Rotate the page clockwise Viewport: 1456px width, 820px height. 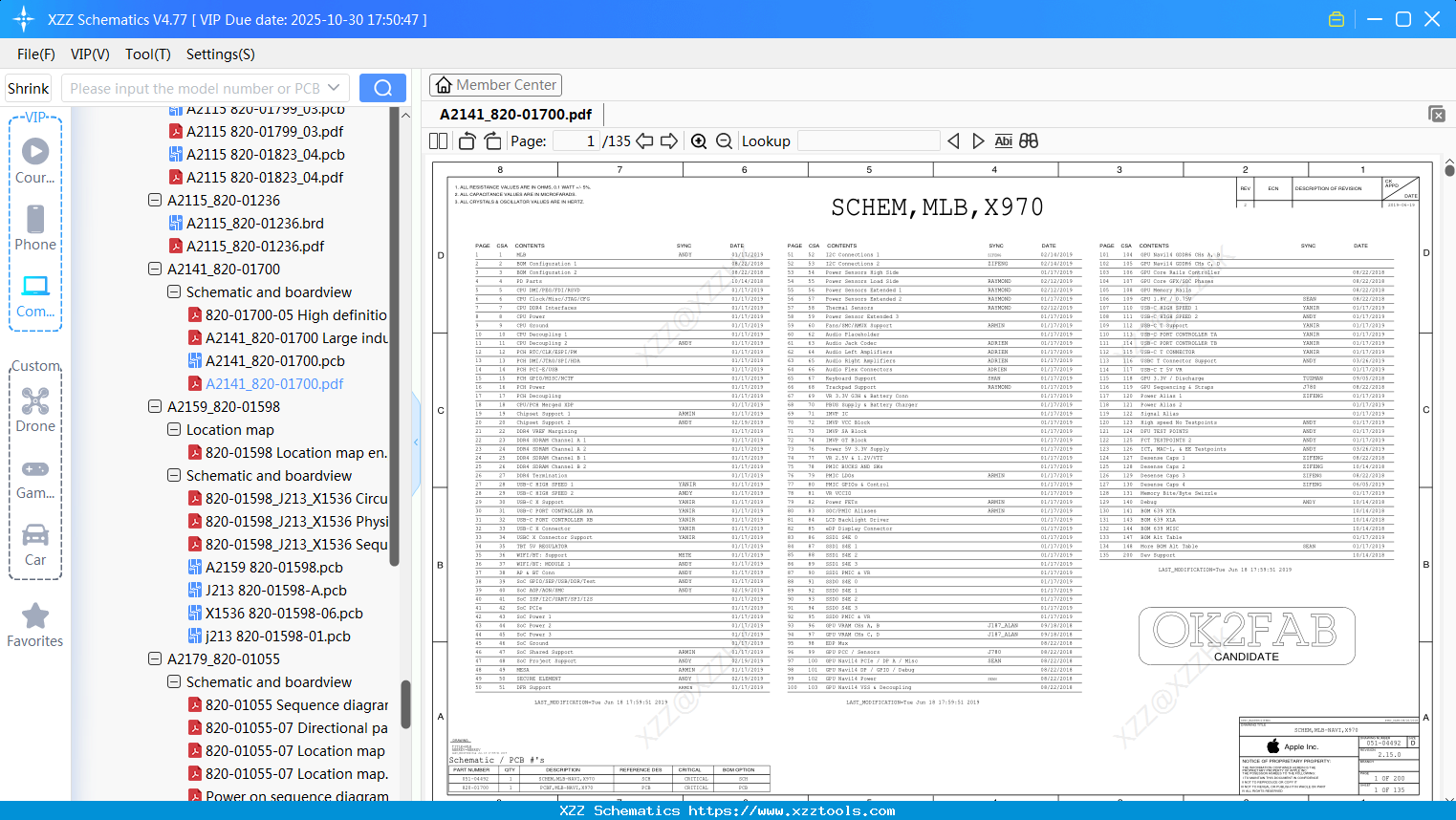click(492, 141)
